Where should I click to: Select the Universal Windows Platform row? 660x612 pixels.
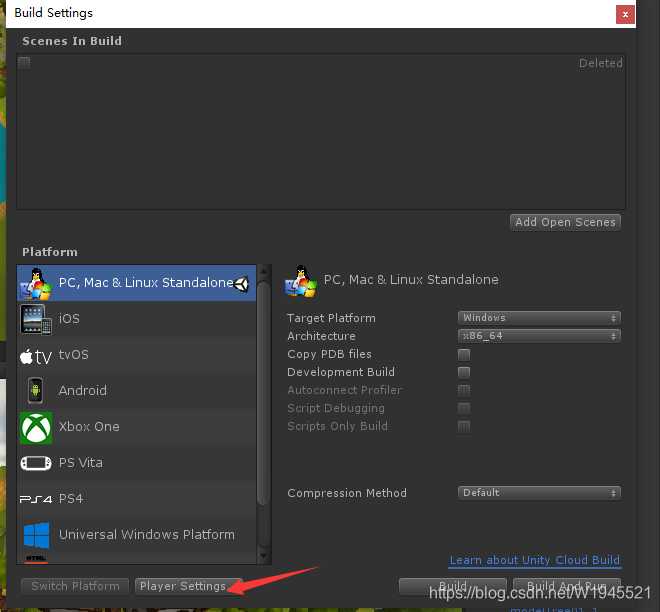136,535
